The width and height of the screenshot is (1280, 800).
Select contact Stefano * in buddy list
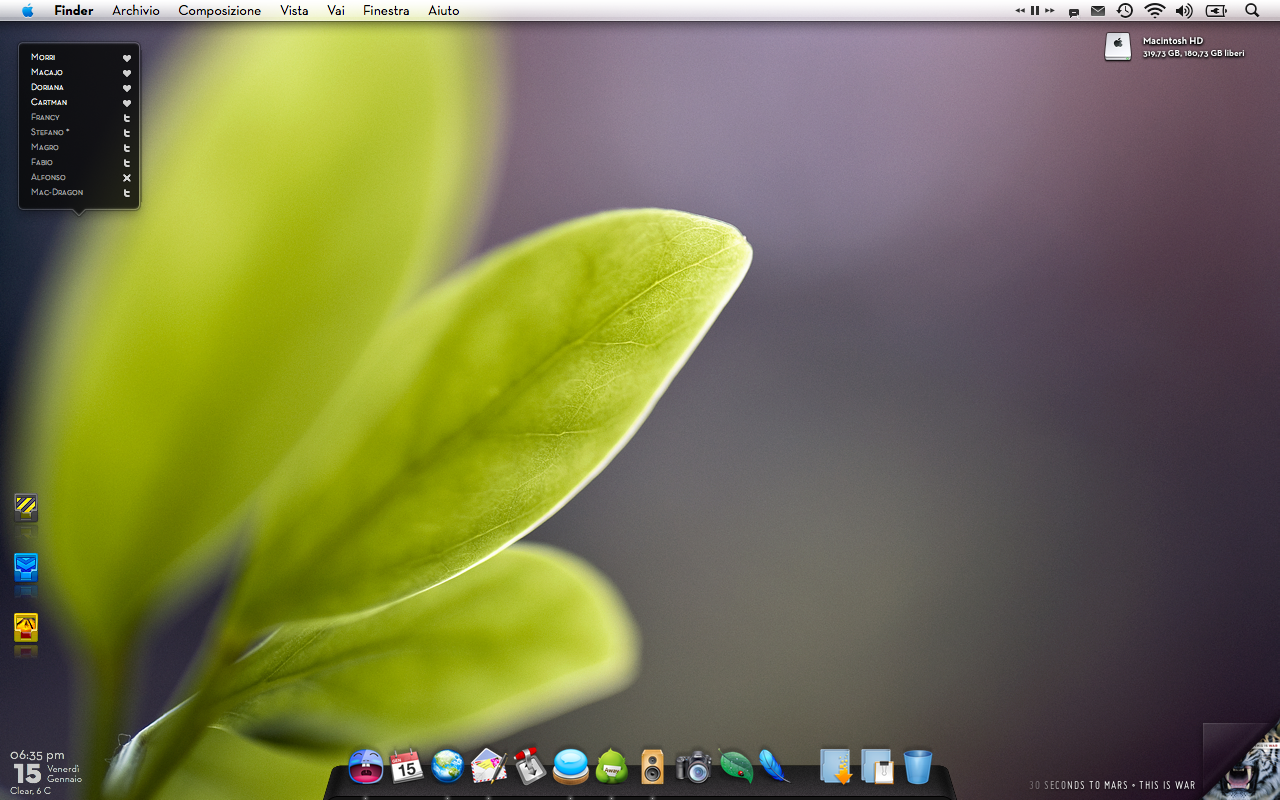[x=50, y=132]
